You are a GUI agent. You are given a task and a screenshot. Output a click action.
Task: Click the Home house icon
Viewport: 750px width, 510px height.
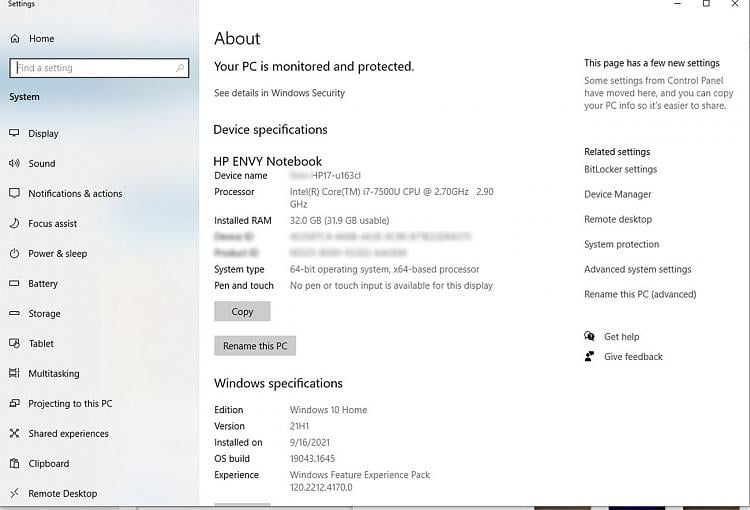(15, 38)
